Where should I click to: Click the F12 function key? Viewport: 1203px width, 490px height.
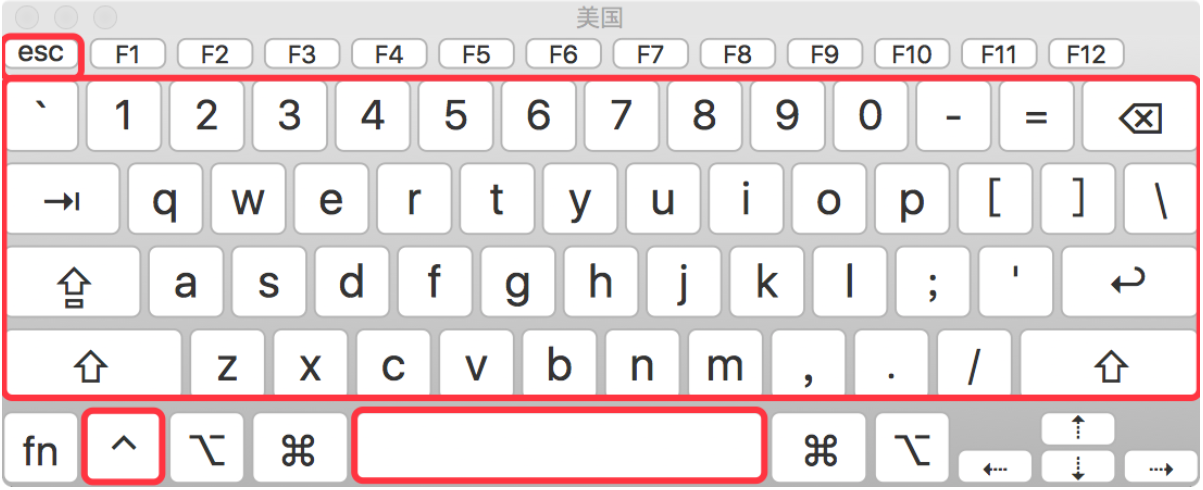[1085, 54]
